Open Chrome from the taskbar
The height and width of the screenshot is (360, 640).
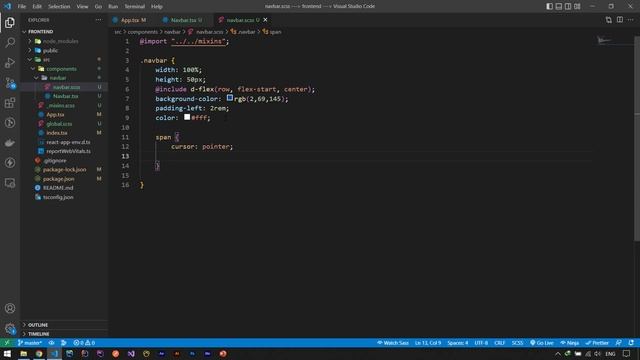(39, 354)
